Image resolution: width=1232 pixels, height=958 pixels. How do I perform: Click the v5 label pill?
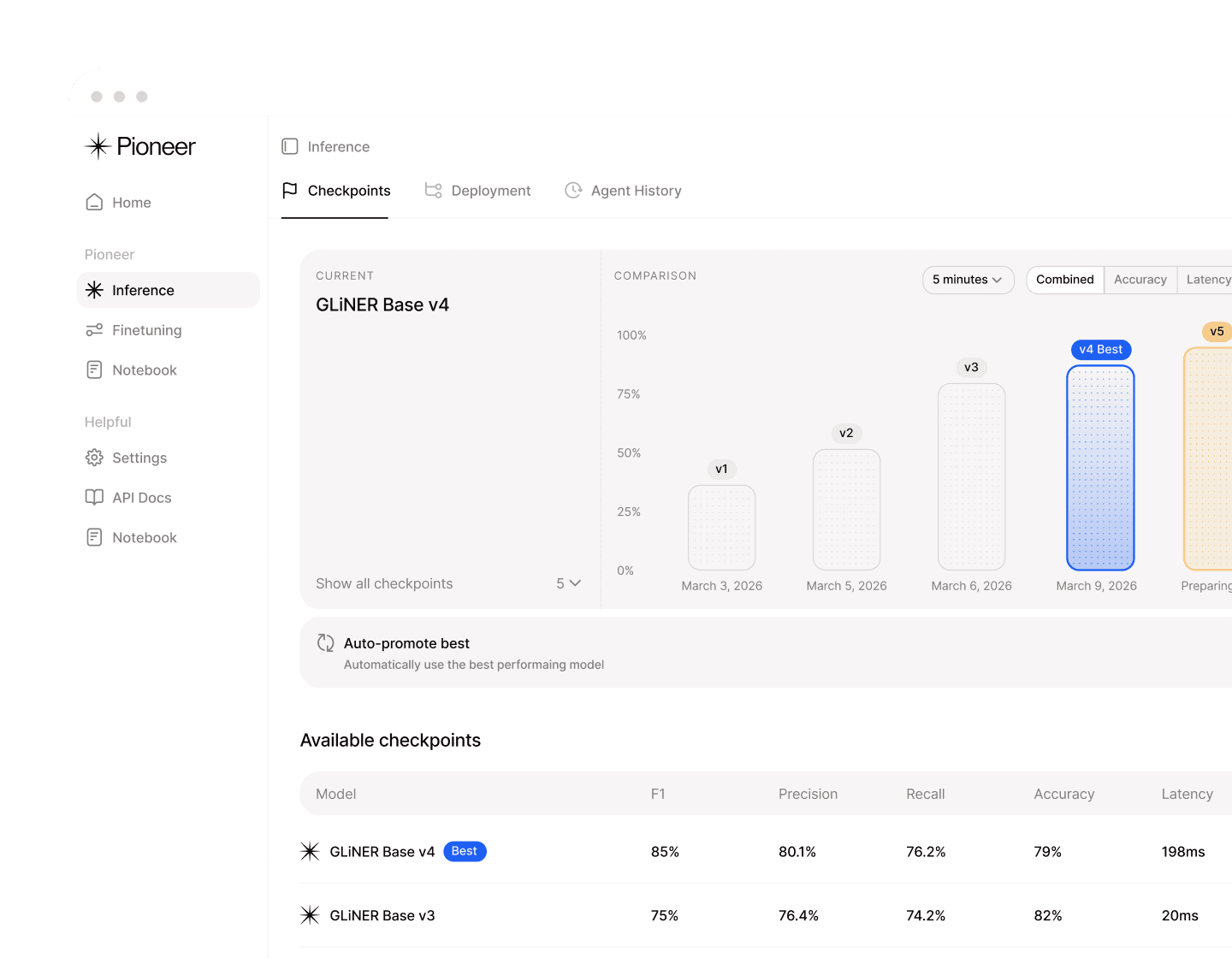(1217, 331)
